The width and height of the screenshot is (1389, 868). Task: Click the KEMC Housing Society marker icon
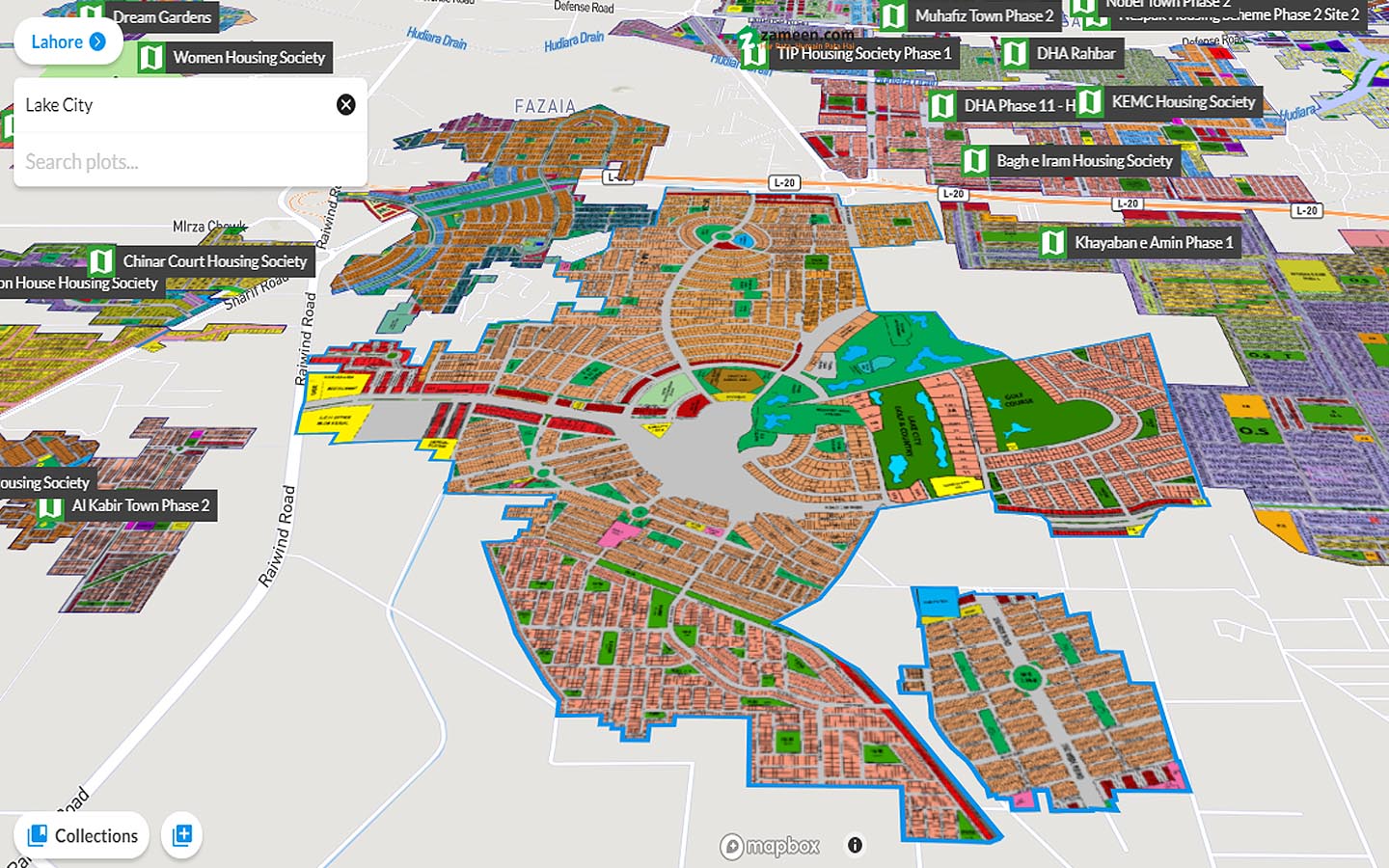tap(1091, 100)
